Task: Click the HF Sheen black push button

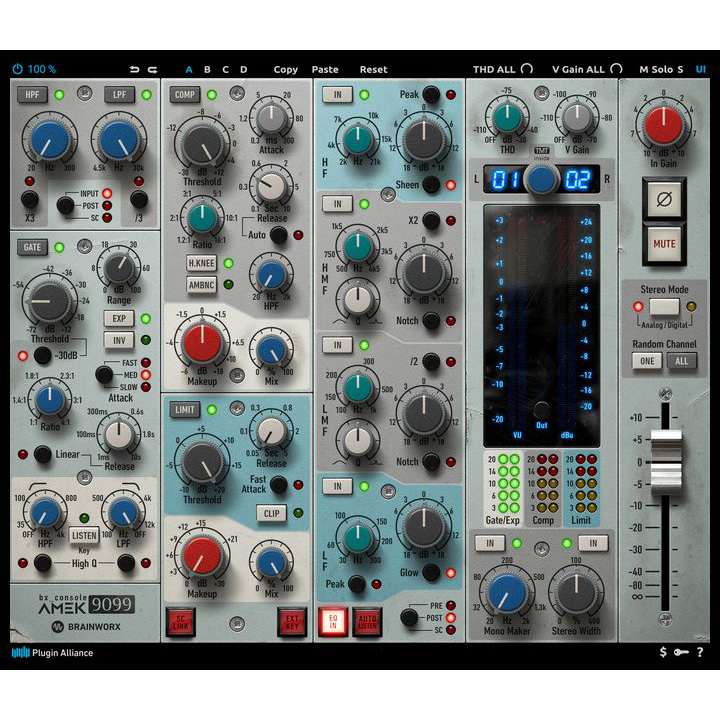Action: (431, 185)
